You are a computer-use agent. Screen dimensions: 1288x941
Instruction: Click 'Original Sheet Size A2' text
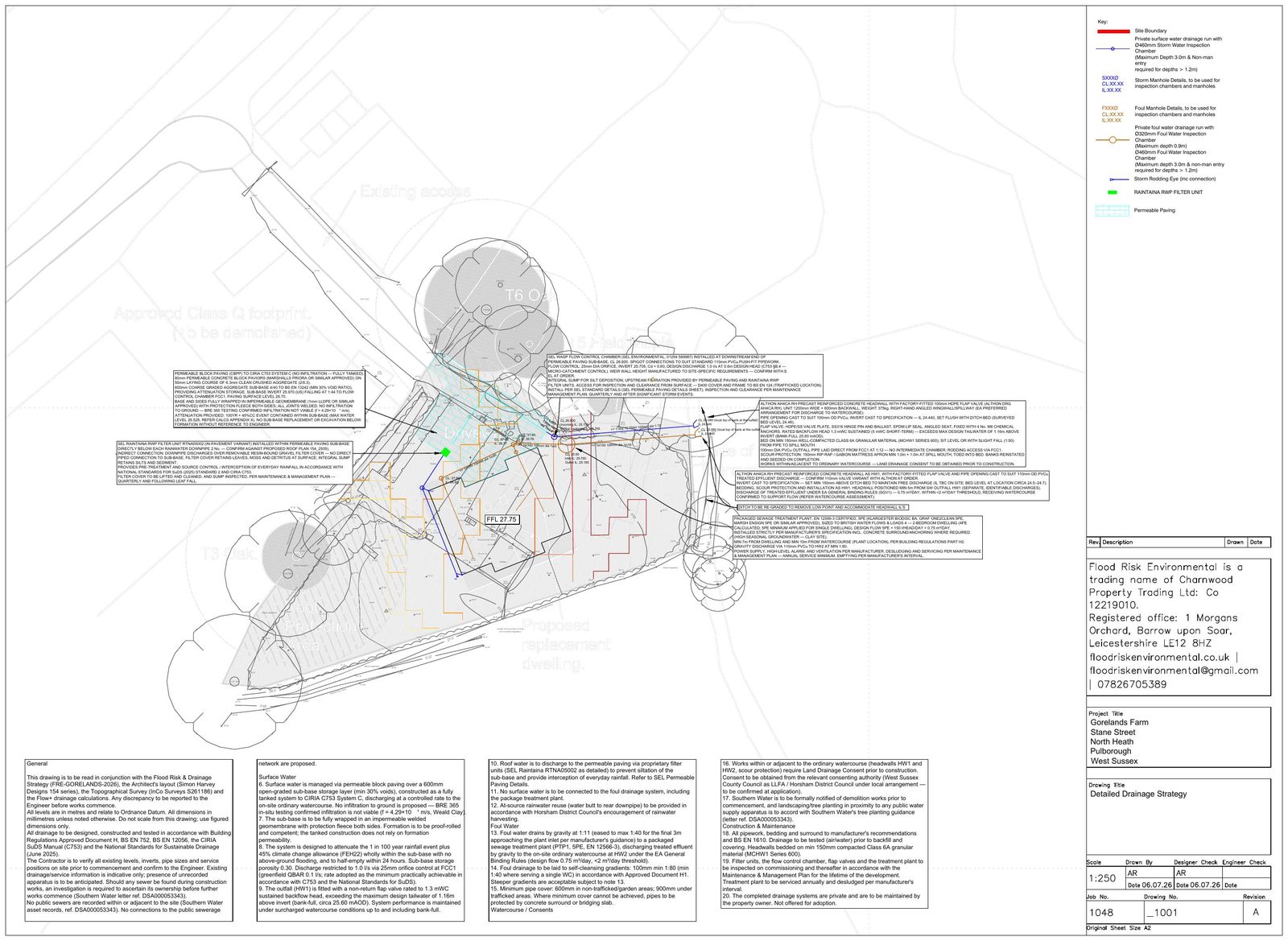pyautogui.click(x=1120, y=929)
